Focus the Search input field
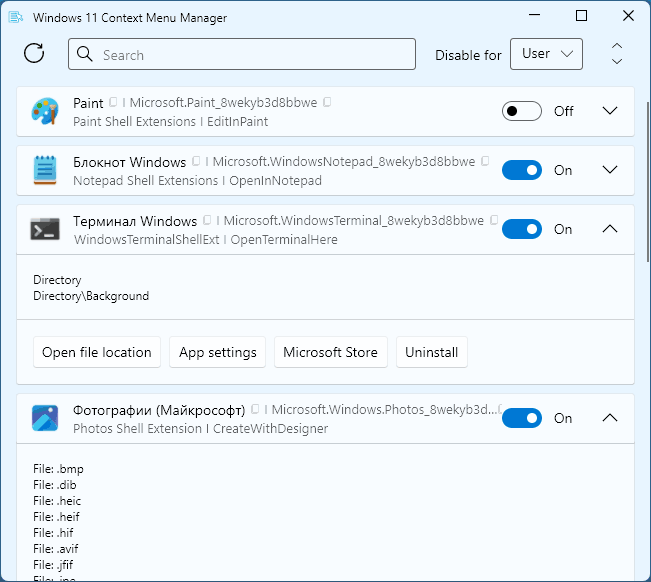The width and height of the screenshot is (651, 582). [x=242, y=54]
